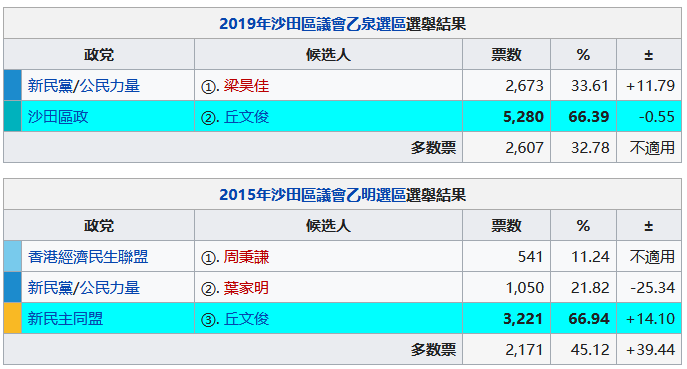The height and width of the screenshot is (369, 687).
Task: Click 候选人 column header in 2015 table
Action: click(328, 225)
